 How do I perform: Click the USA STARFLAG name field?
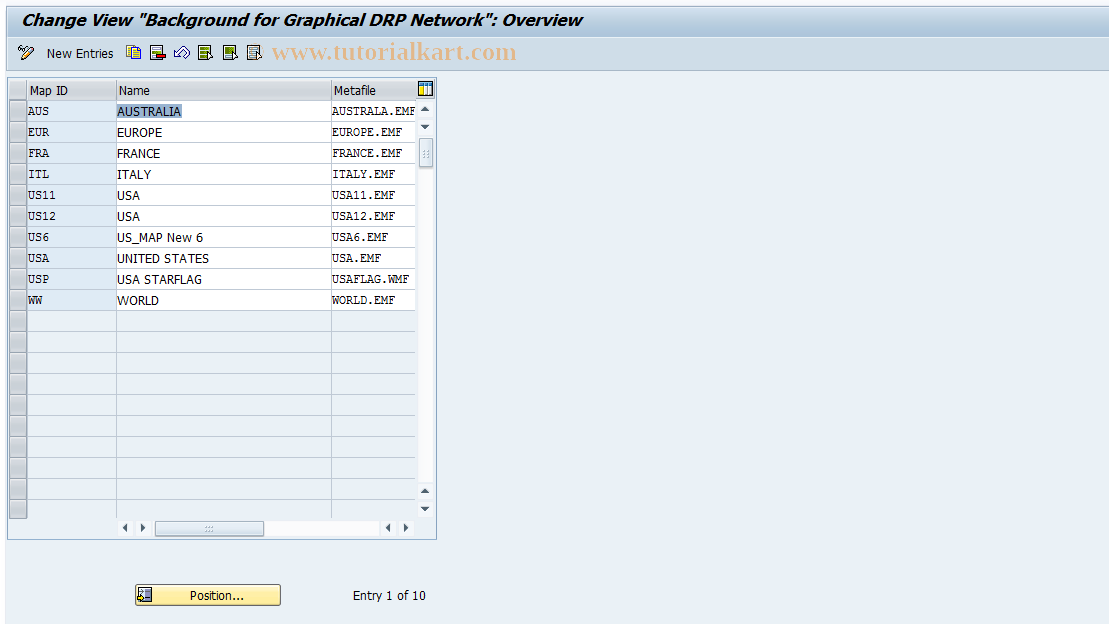[223, 279]
